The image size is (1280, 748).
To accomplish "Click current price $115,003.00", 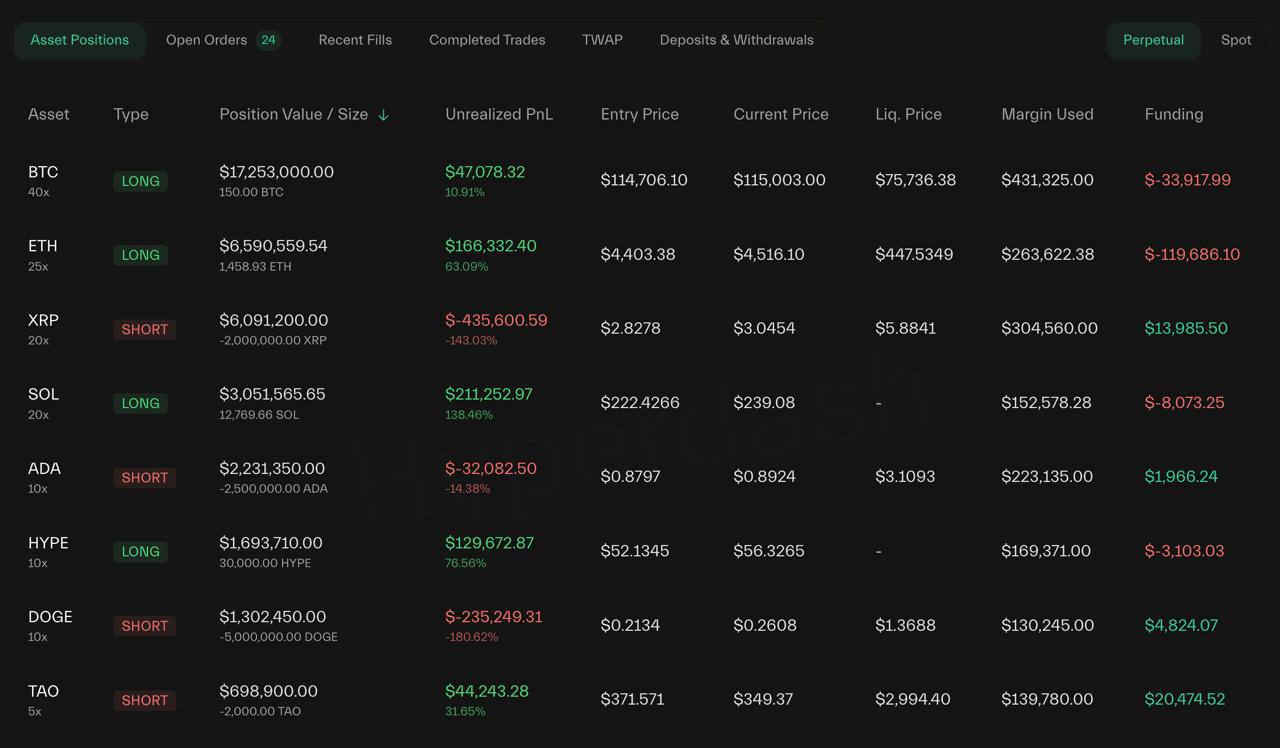I will click(780, 180).
